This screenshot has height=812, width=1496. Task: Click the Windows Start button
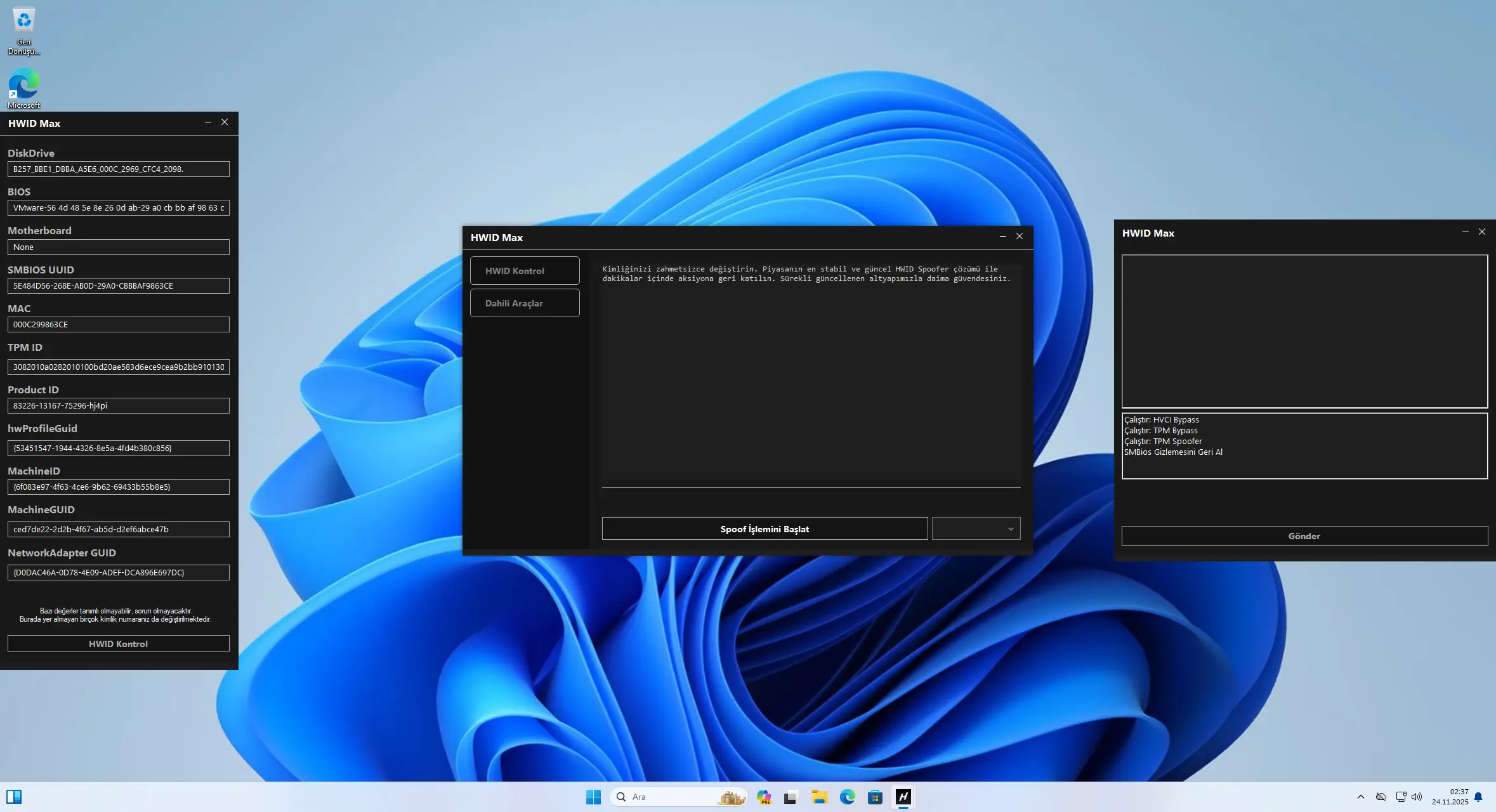[x=593, y=797]
